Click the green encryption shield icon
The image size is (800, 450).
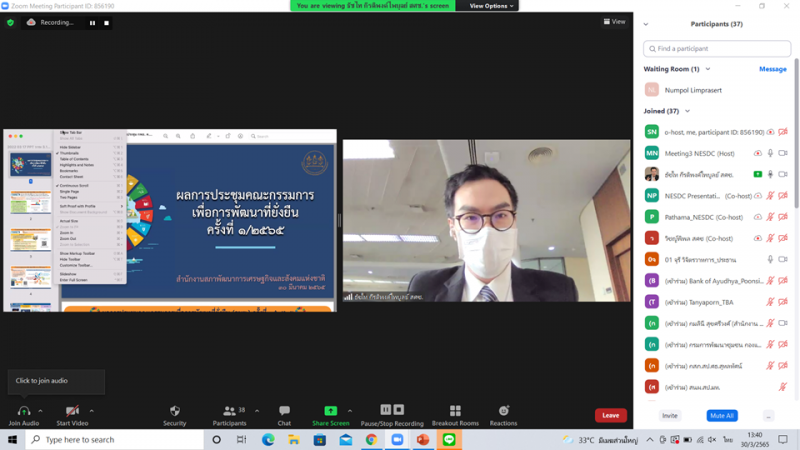10,22
